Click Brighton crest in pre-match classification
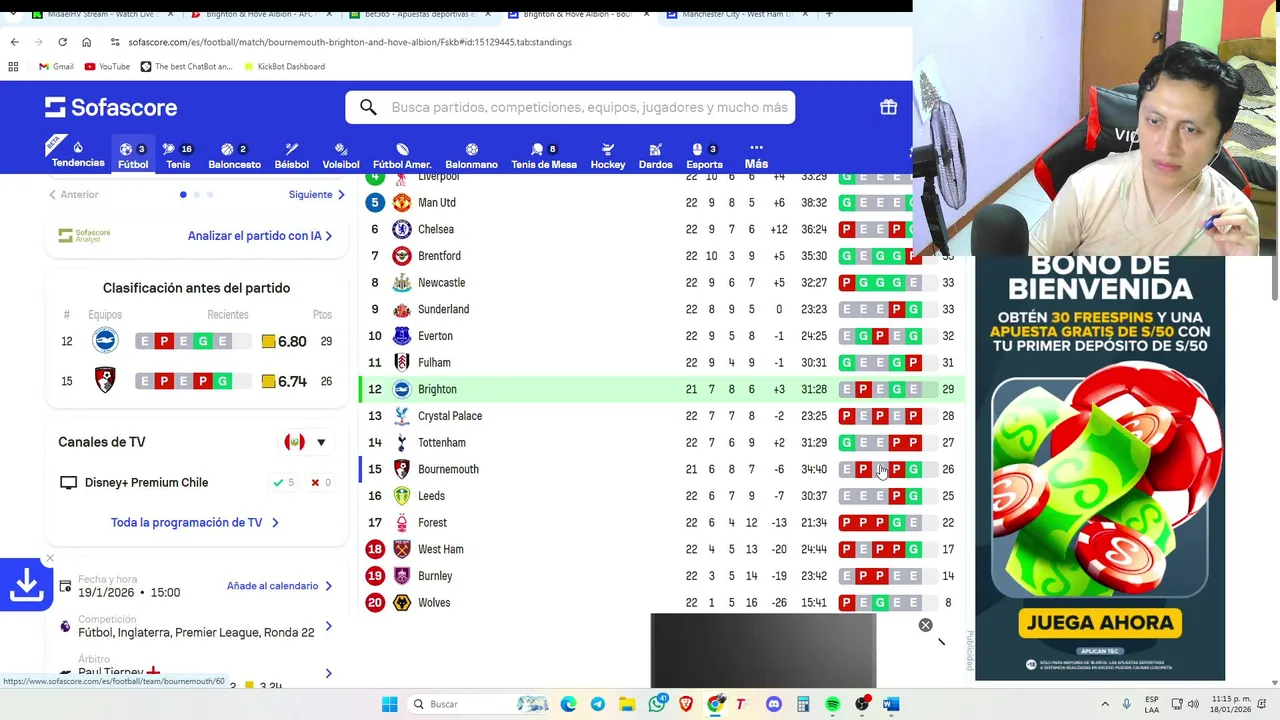 point(105,341)
